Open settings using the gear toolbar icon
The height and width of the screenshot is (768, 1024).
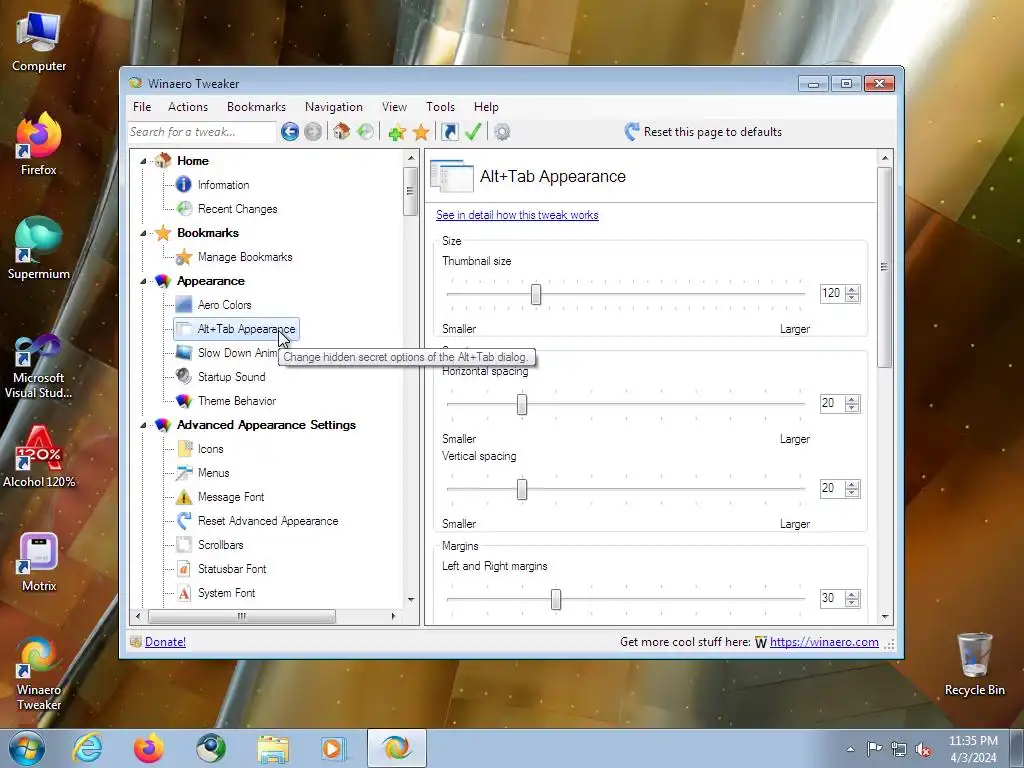coord(502,133)
